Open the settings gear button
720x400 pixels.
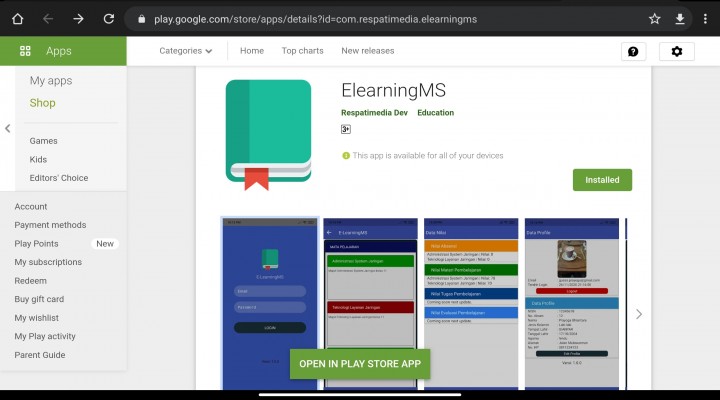click(677, 51)
